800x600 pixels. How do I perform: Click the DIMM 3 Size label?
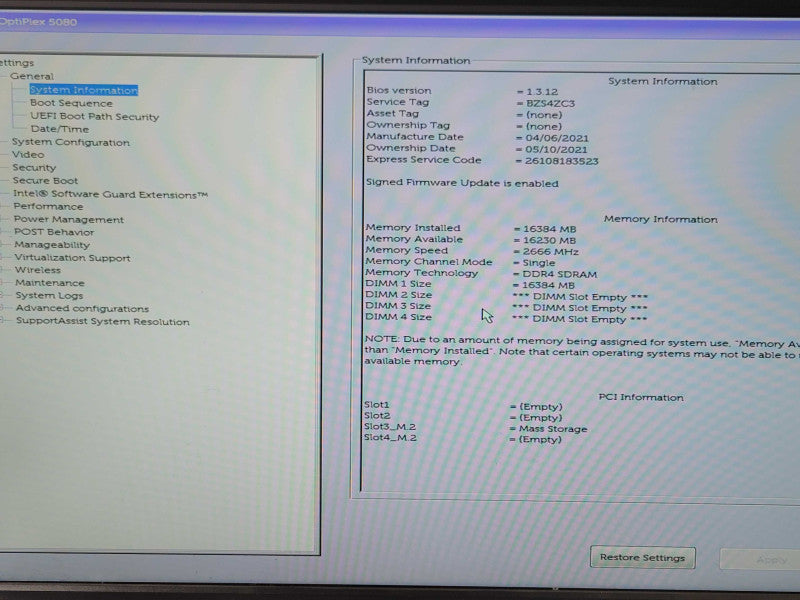(398, 306)
